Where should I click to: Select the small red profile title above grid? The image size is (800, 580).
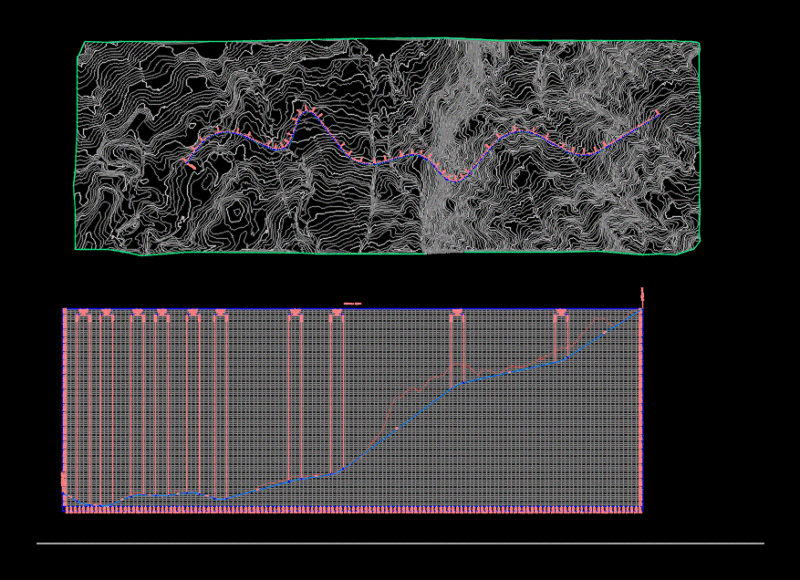click(353, 304)
